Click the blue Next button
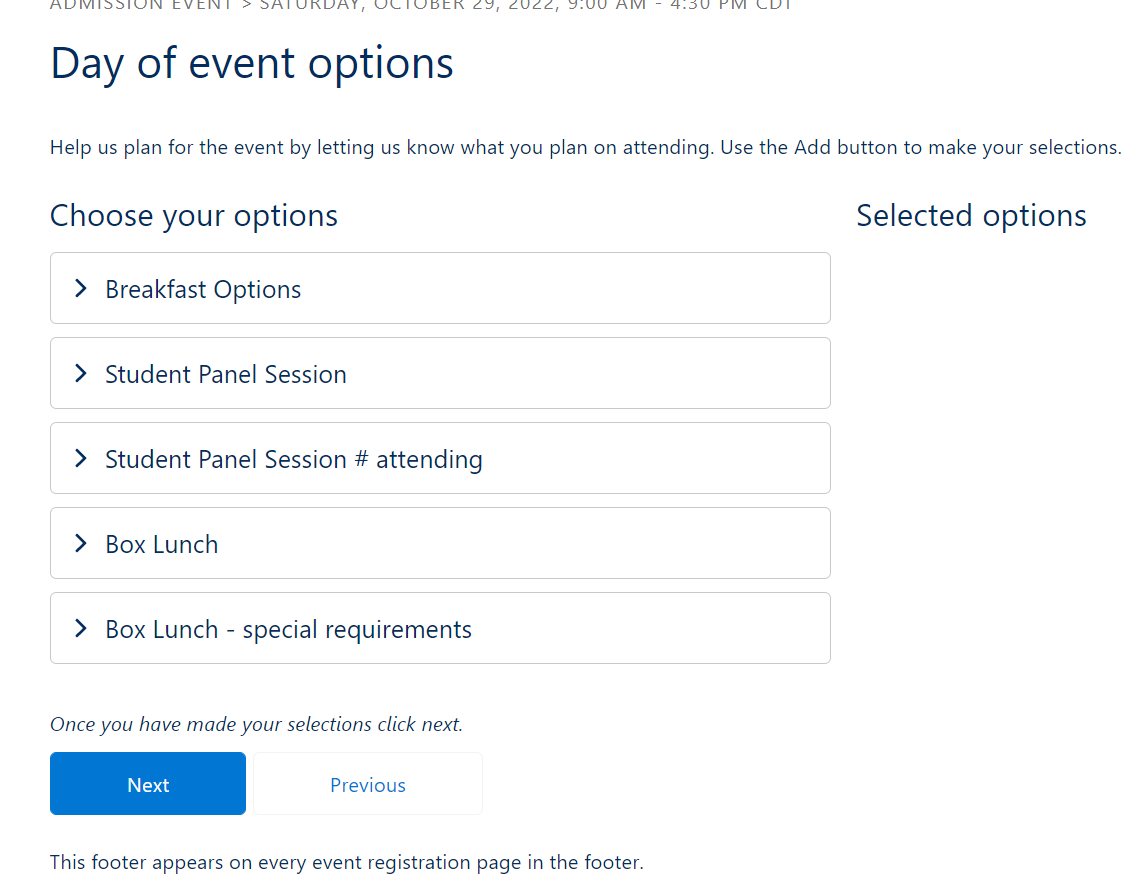This screenshot has height=886, width=1132. (x=148, y=784)
